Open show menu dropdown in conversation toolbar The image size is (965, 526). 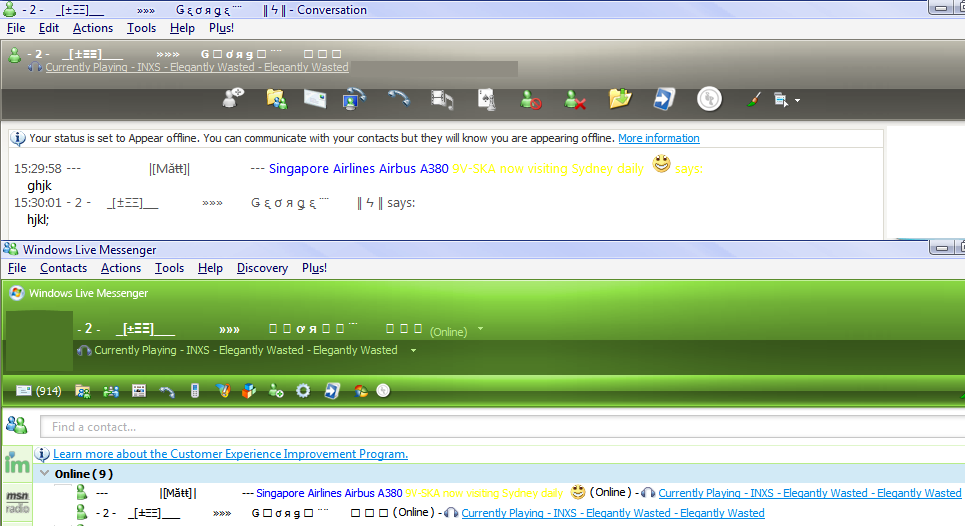(787, 100)
